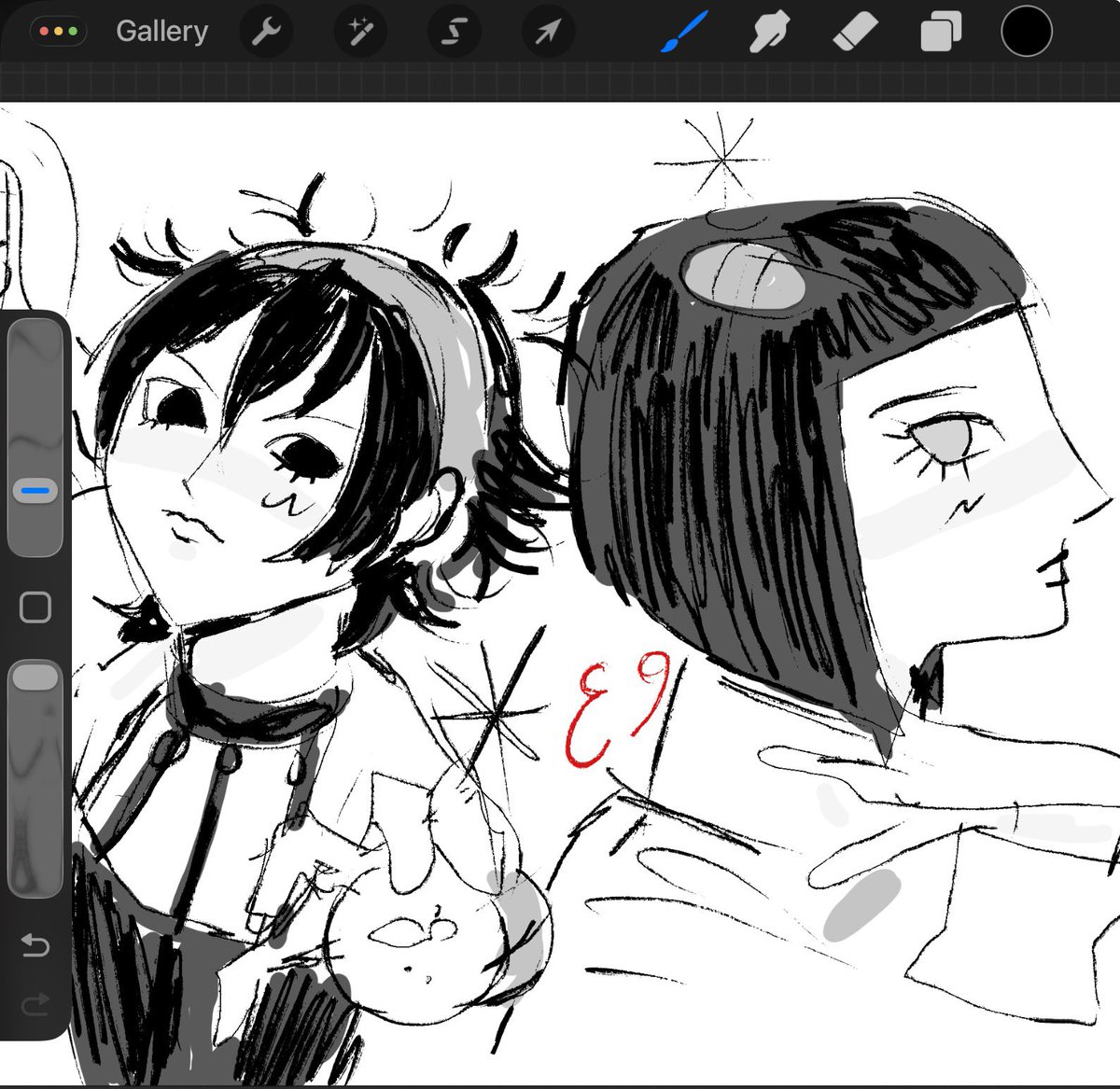Screen dimensions: 1120x1089
Task: Open the active color picker circle
Action: click(x=1027, y=31)
